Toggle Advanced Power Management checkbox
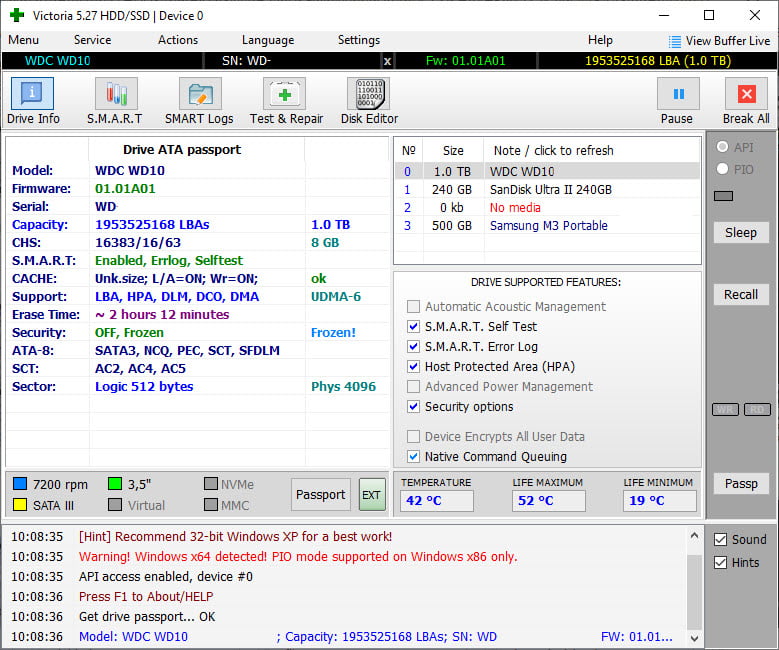Viewport: 779px width, 650px height. point(413,387)
